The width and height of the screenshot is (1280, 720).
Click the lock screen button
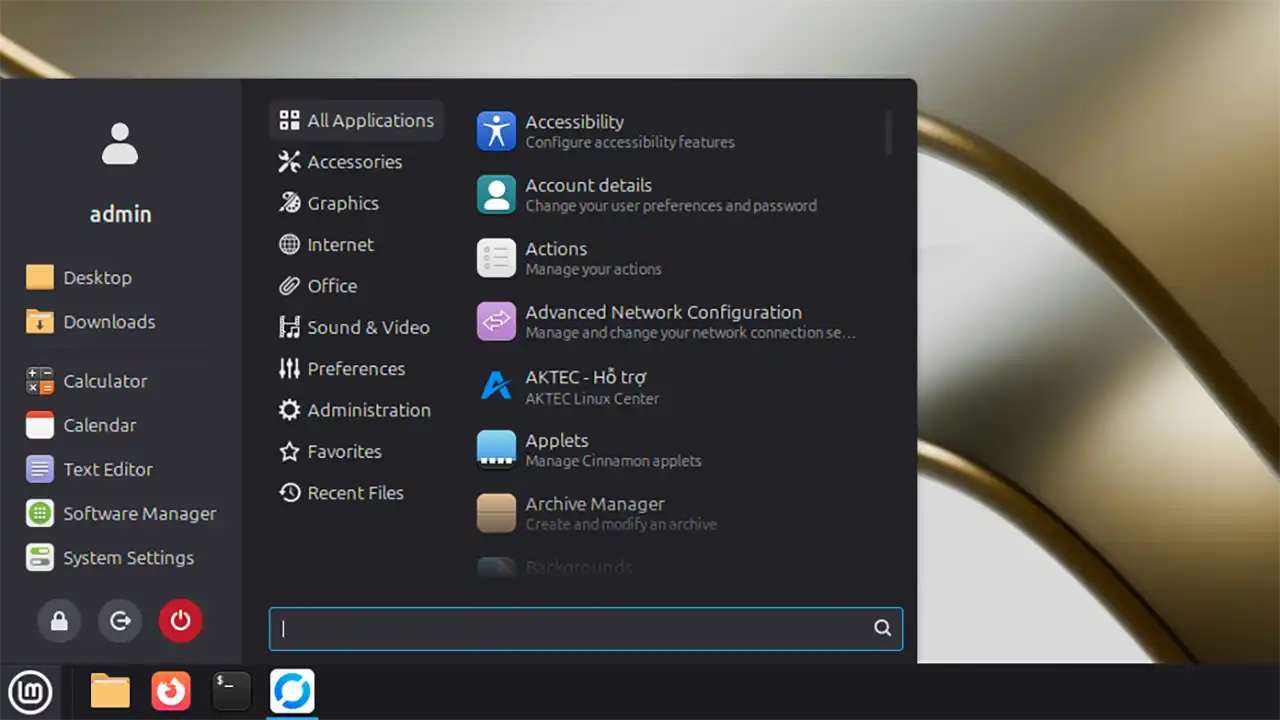coord(59,621)
